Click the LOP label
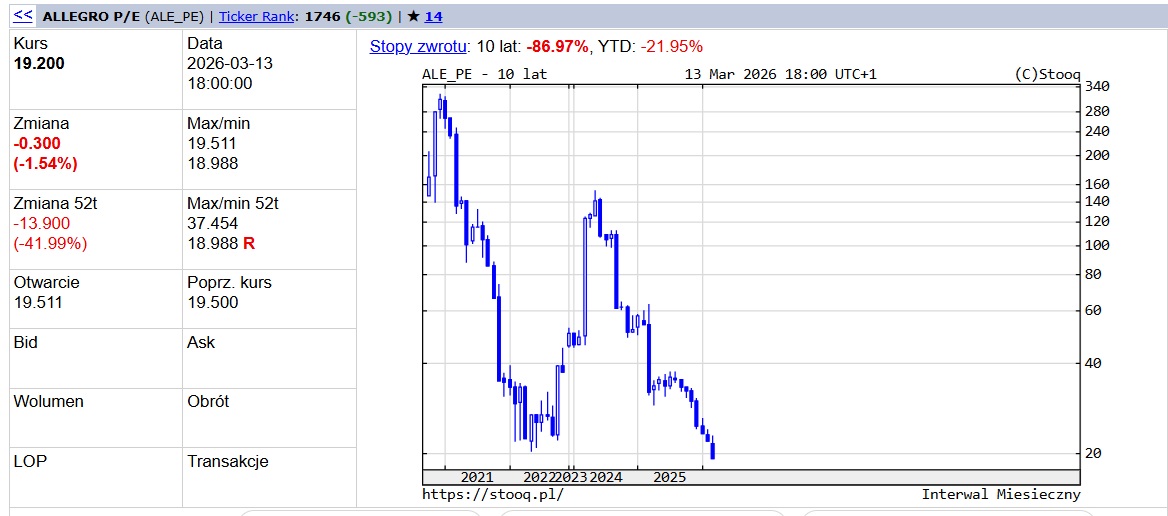Image resolution: width=1168 pixels, height=516 pixels. point(30,462)
